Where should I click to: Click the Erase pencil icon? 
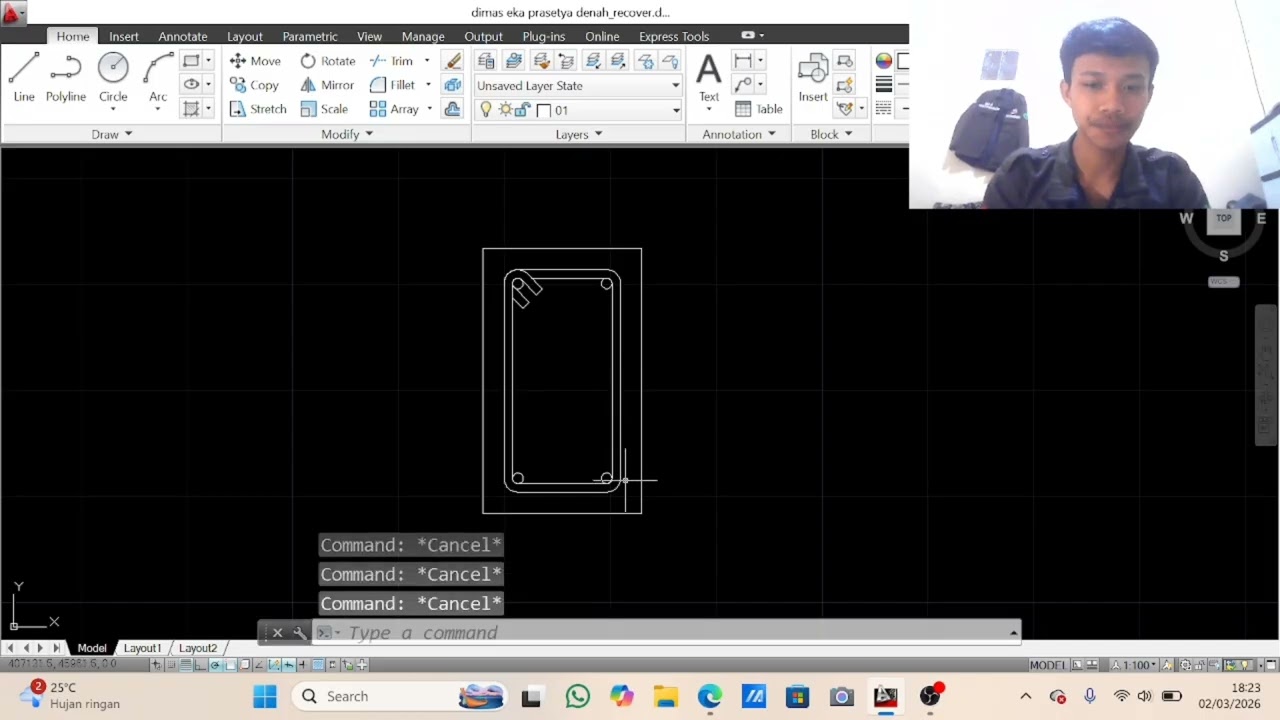[x=453, y=61]
